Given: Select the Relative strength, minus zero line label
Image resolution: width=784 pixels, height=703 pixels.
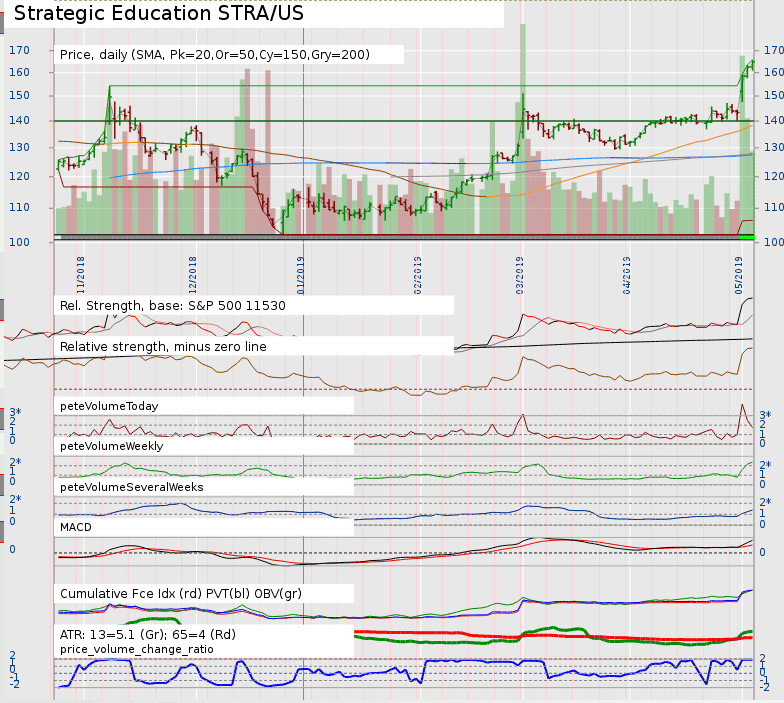Looking at the screenshot, I should coord(163,346).
